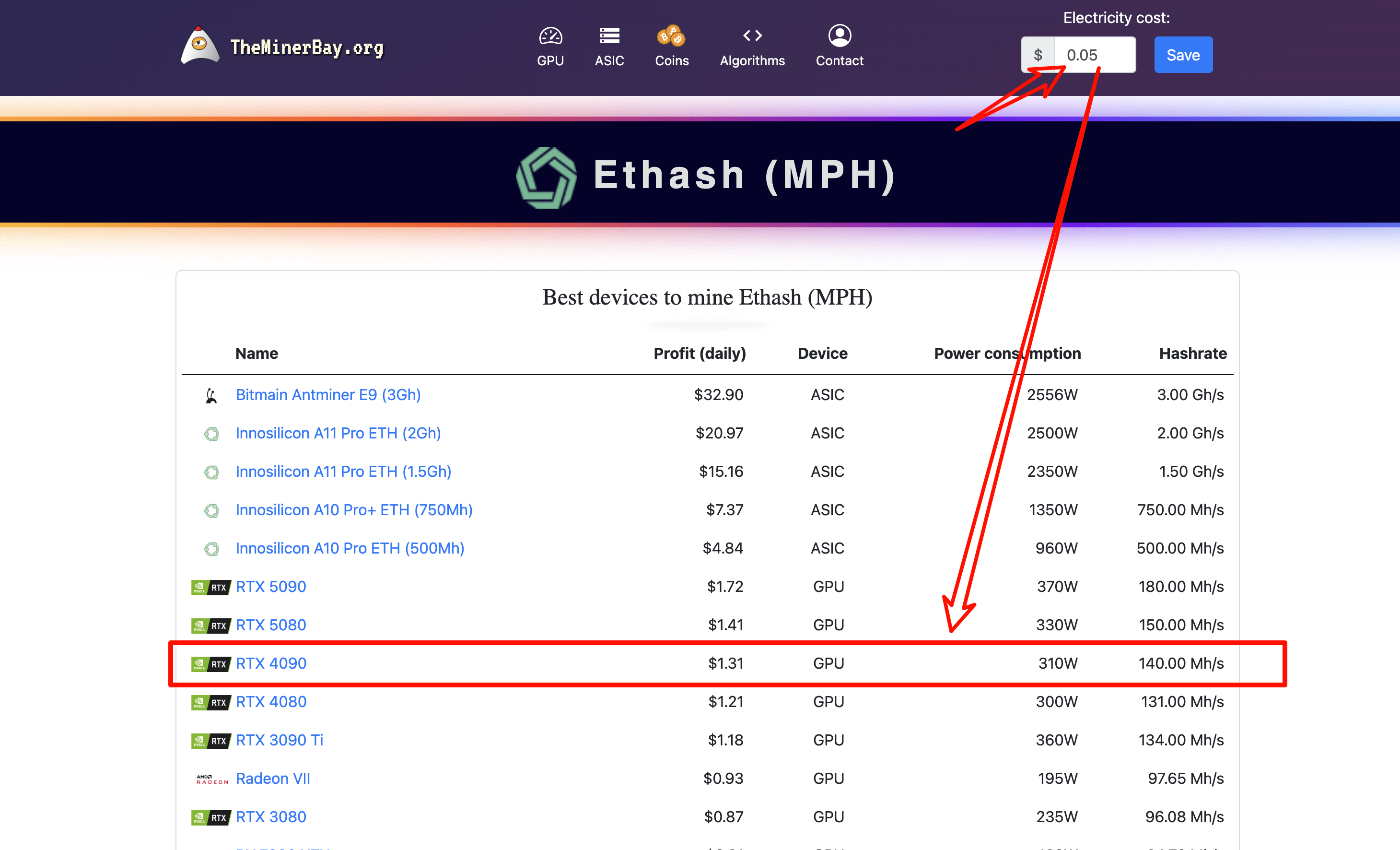Click the 97.65 Mh/s hashrate value

[1185, 779]
